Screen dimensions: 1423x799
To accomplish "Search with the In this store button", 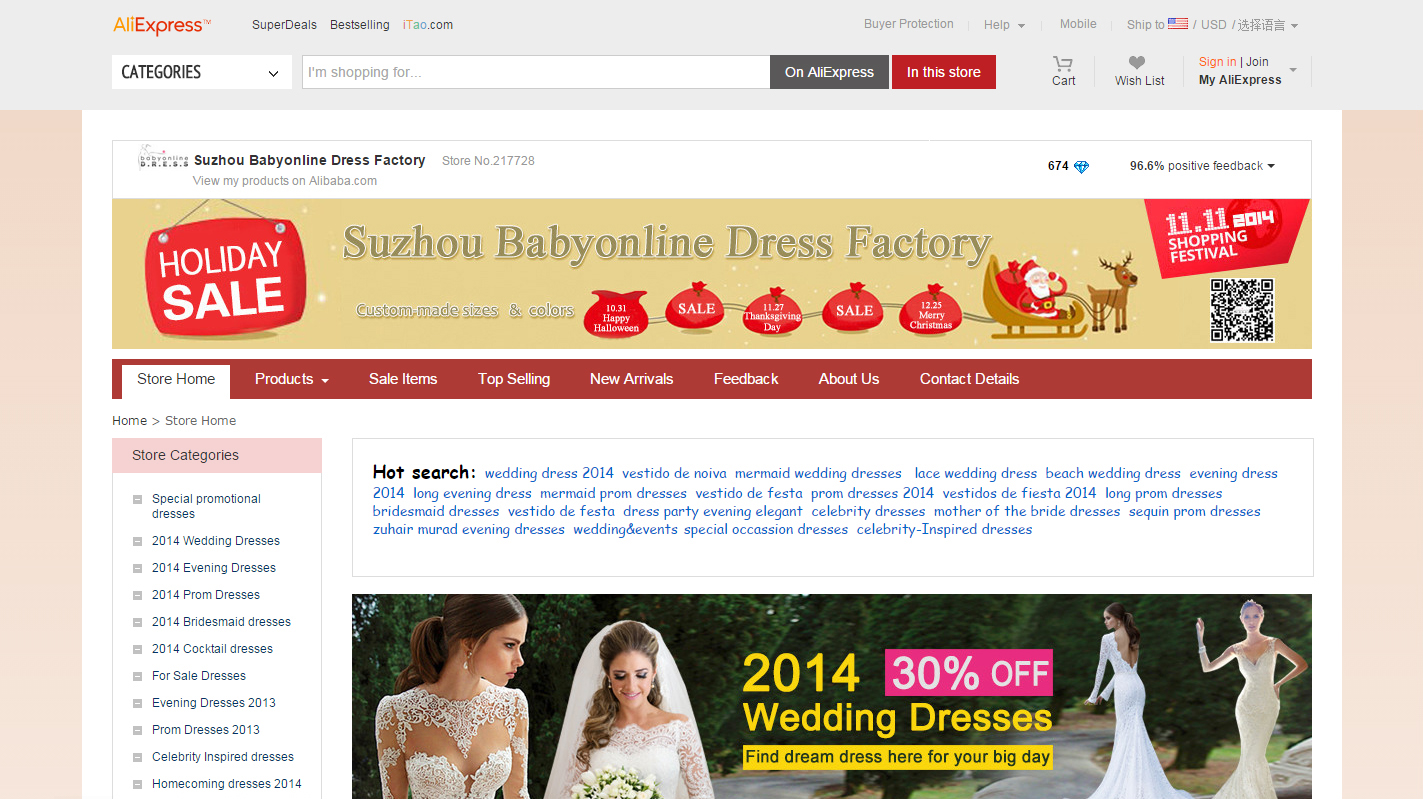I will (x=943, y=72).
